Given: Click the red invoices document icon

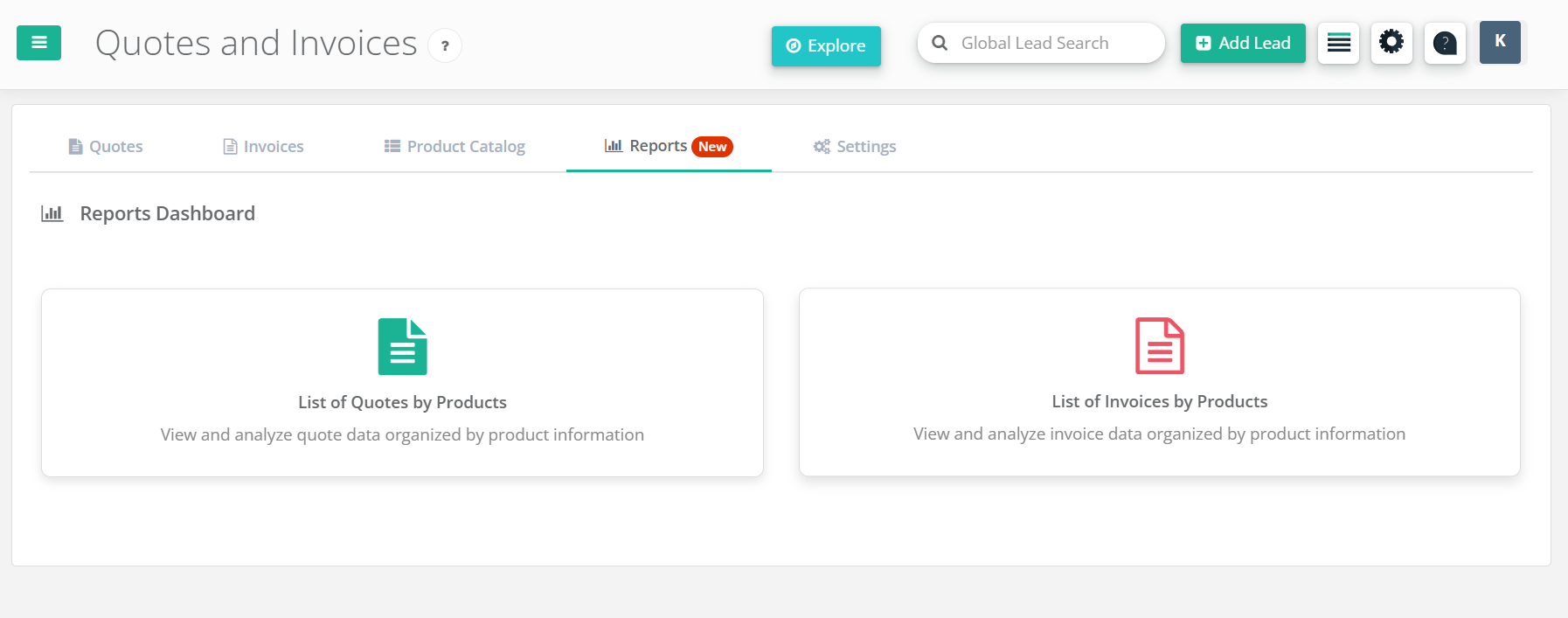Looking at the screenshot, I should pos(1160,345).
